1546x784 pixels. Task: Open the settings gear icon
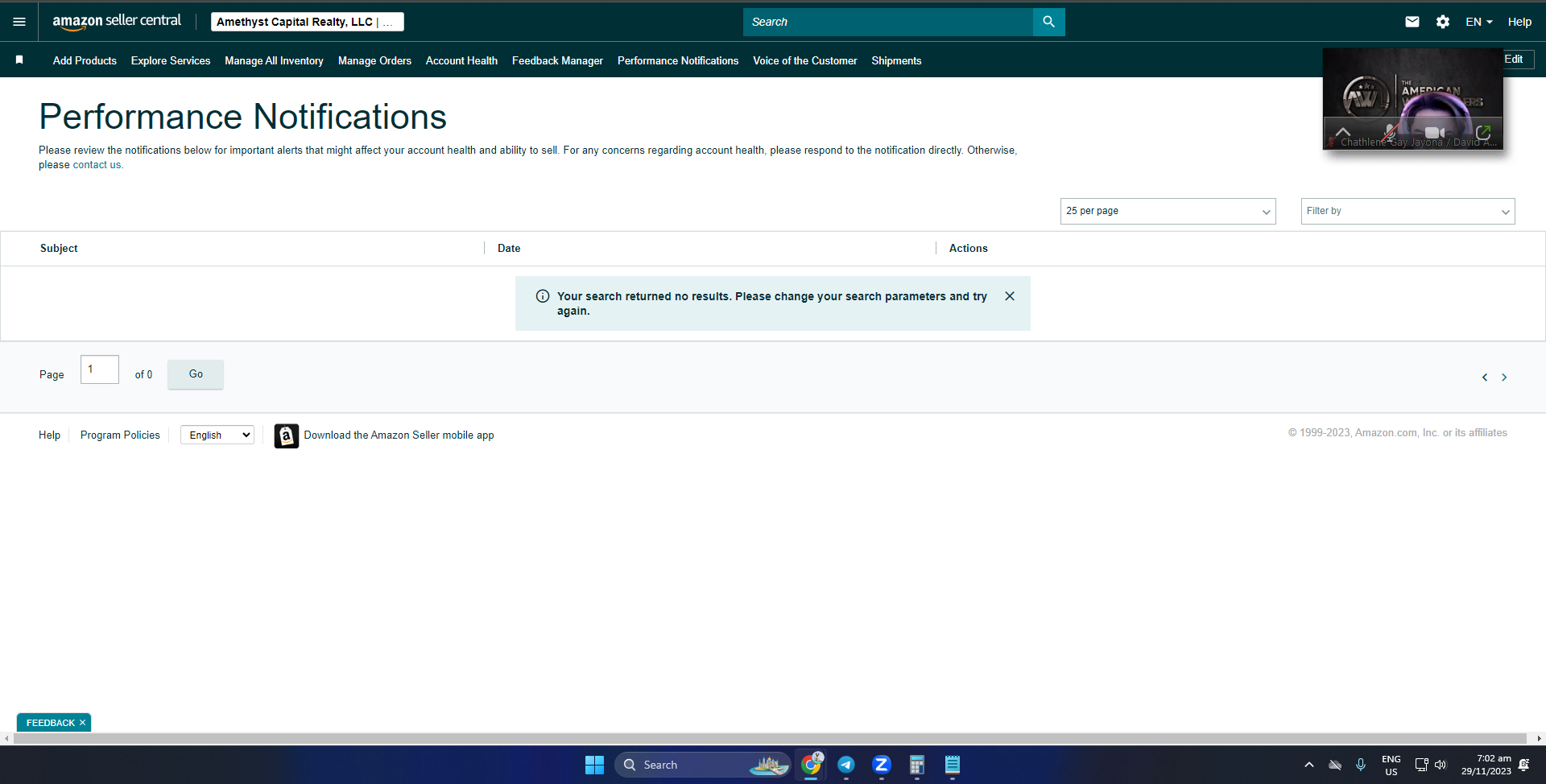(x=1443, y=22)
